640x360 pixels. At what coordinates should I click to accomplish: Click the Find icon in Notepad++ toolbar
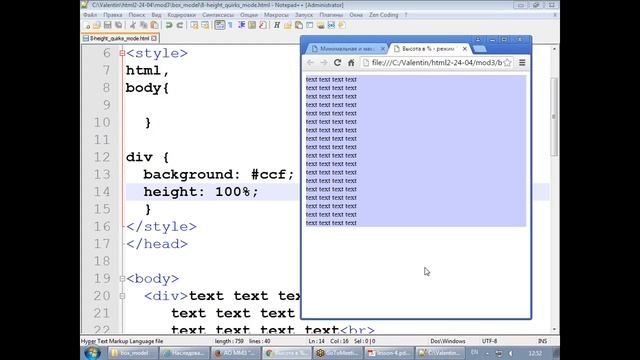pyautogui.click(x=194, y=25)
